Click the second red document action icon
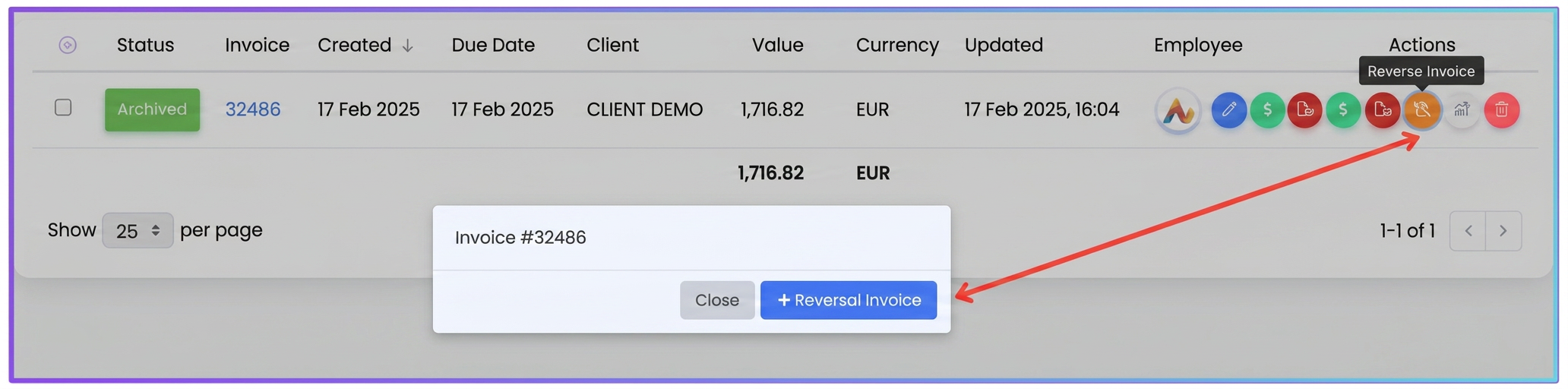Image resolution: width=1568 pixels, height=389 pixels. click(x=1383, y=110)
